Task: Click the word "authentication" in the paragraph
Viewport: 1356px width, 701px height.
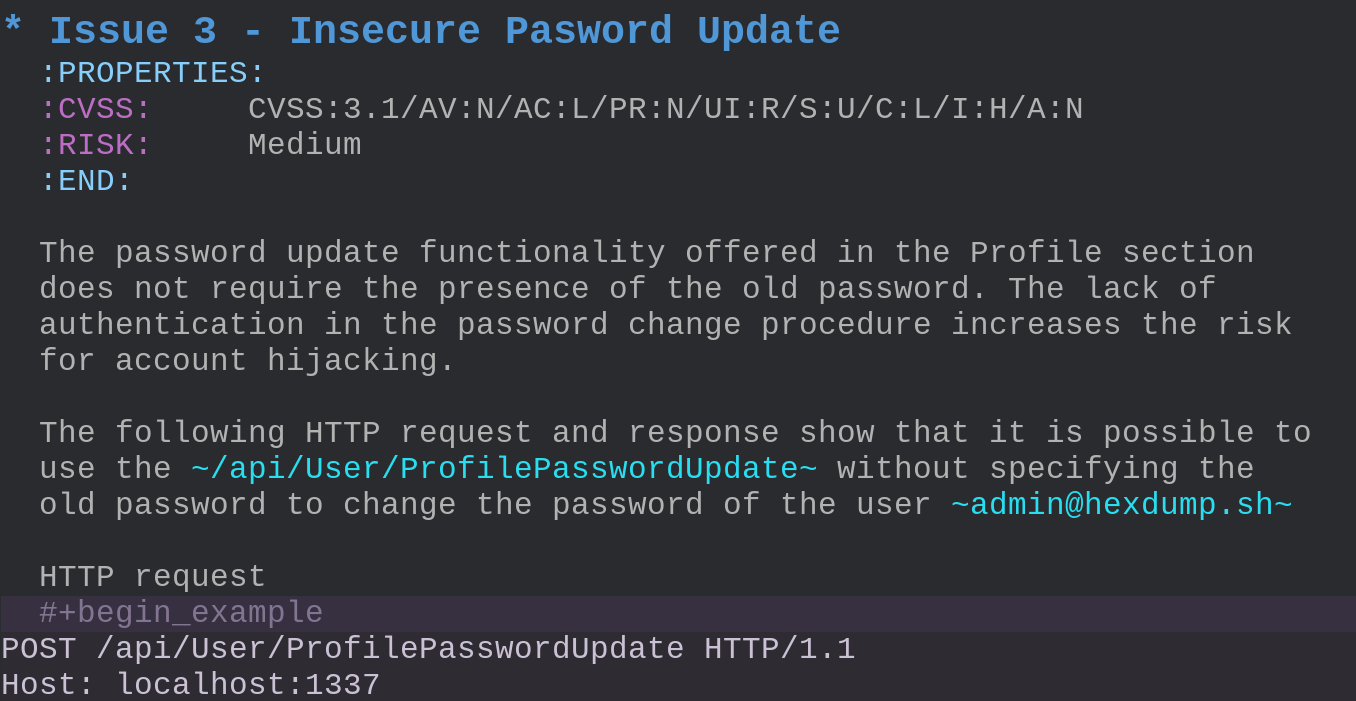Action: coord(171,325)
